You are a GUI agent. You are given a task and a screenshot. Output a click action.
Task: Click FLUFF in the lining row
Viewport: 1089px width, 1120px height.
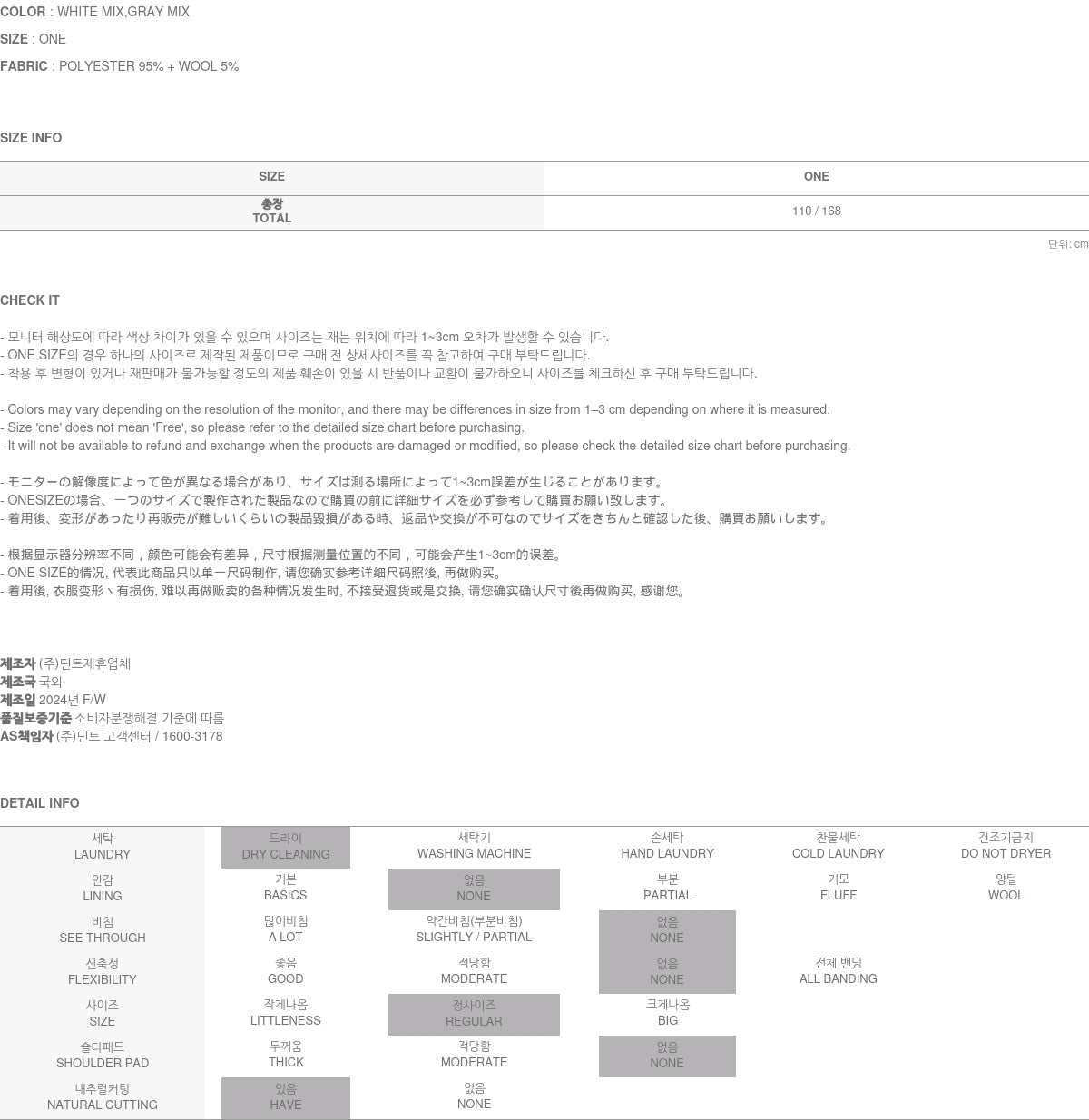(x=838, y=888)
